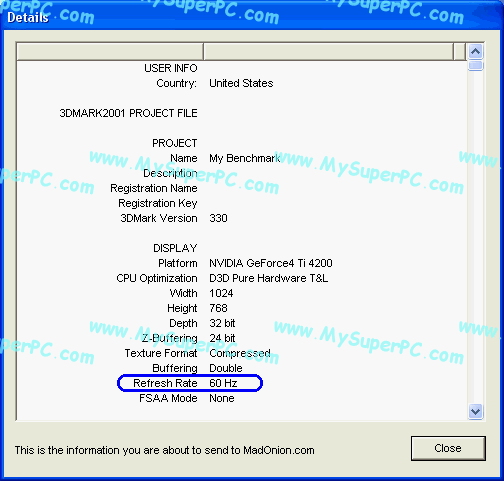504x481 pixels.
Task: Select the Name My Benchmark row
Action: pos(242,158)
